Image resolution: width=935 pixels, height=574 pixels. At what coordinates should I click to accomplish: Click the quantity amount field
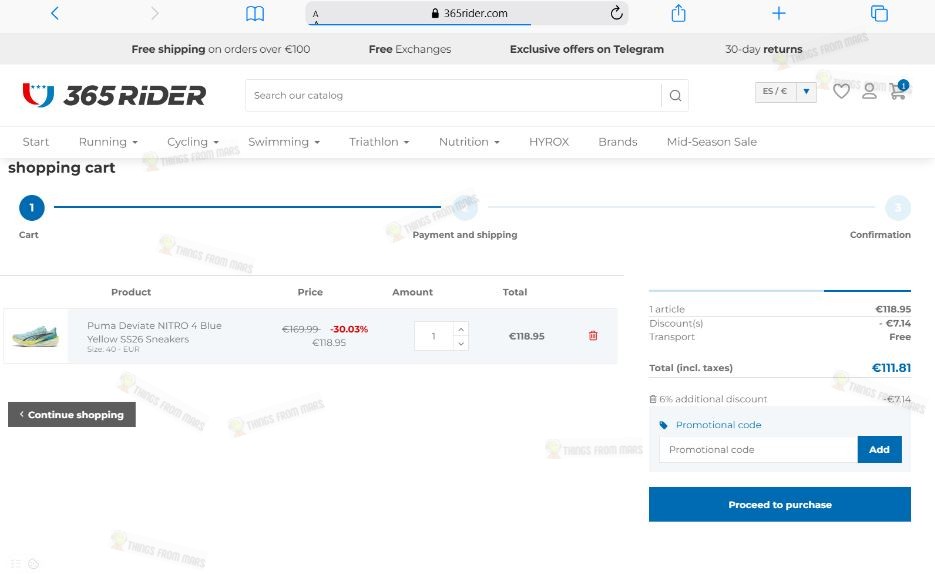click(x=434, y=336)
